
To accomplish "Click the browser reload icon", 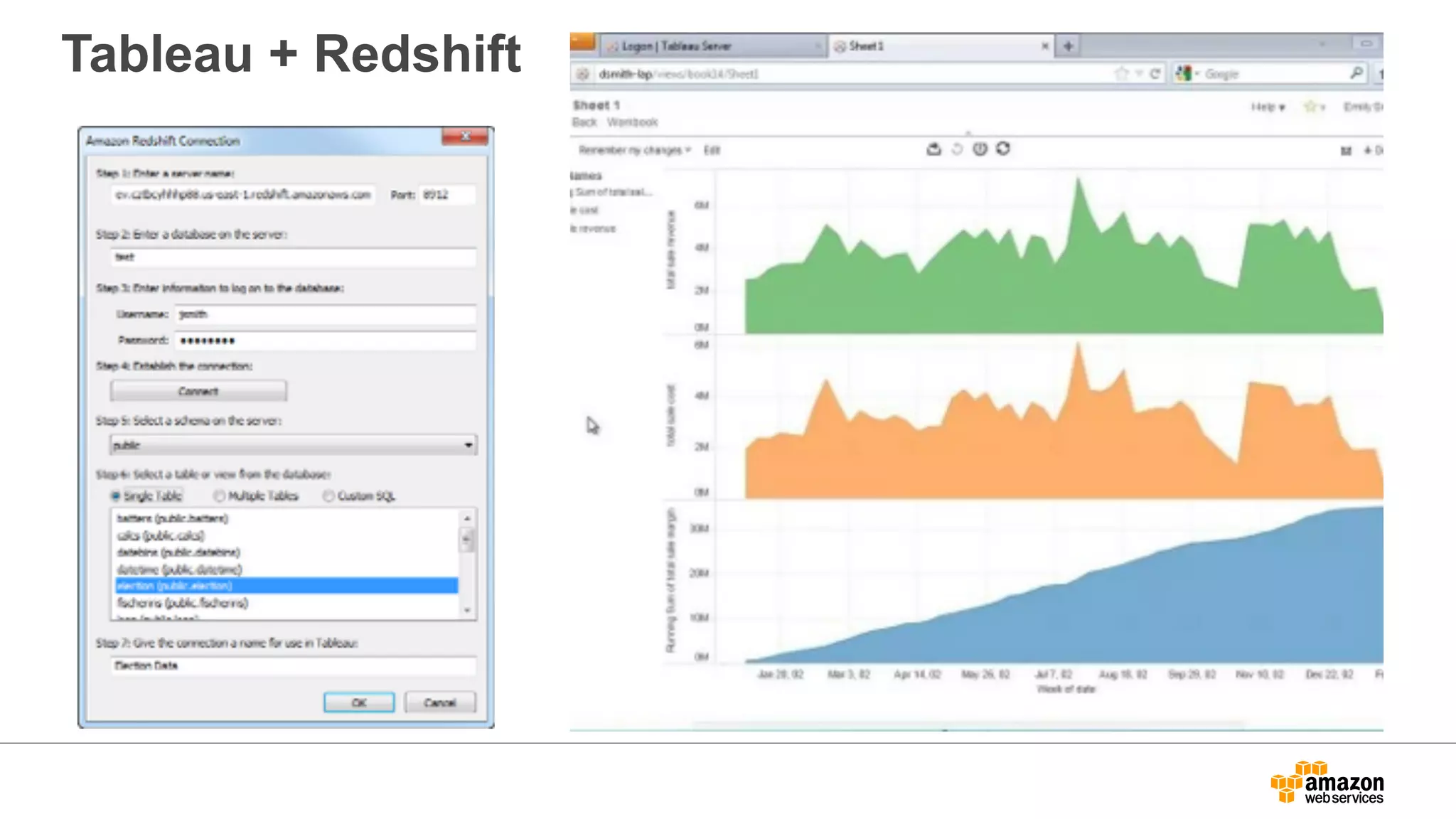I will coord(1155,73).
